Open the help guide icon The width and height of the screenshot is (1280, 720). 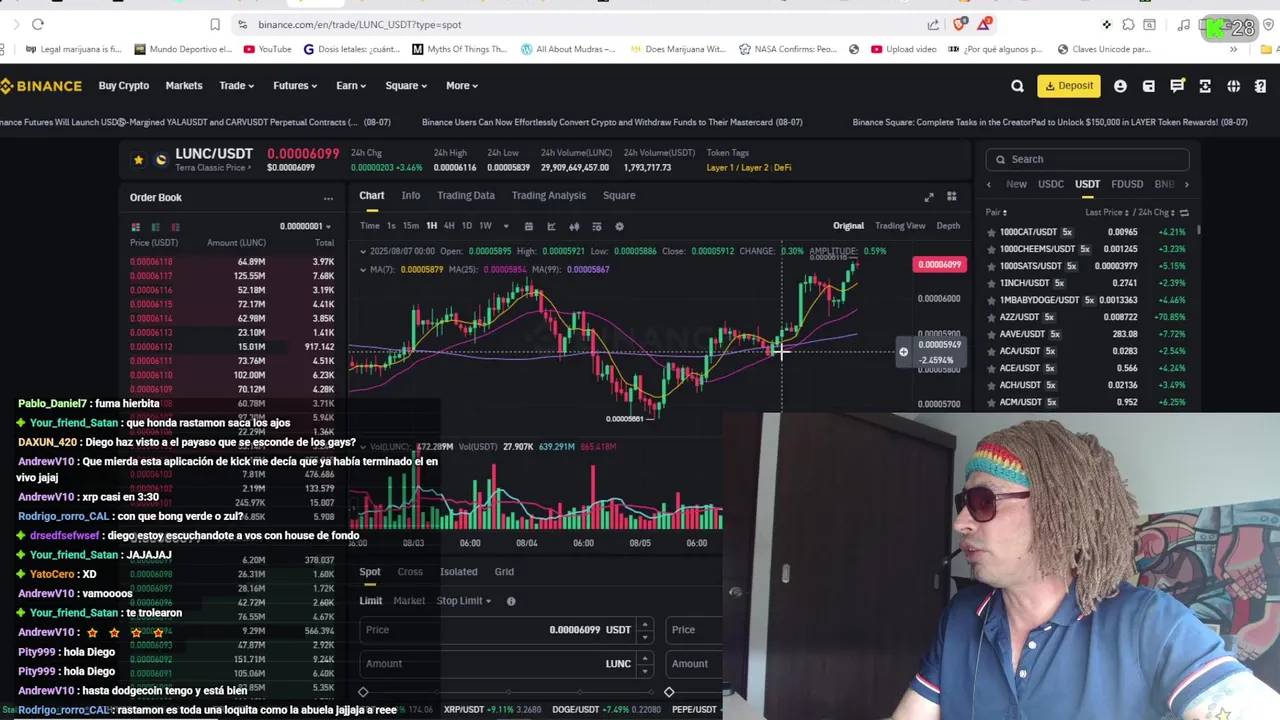pyautogui.click(x=1260, y=86)
